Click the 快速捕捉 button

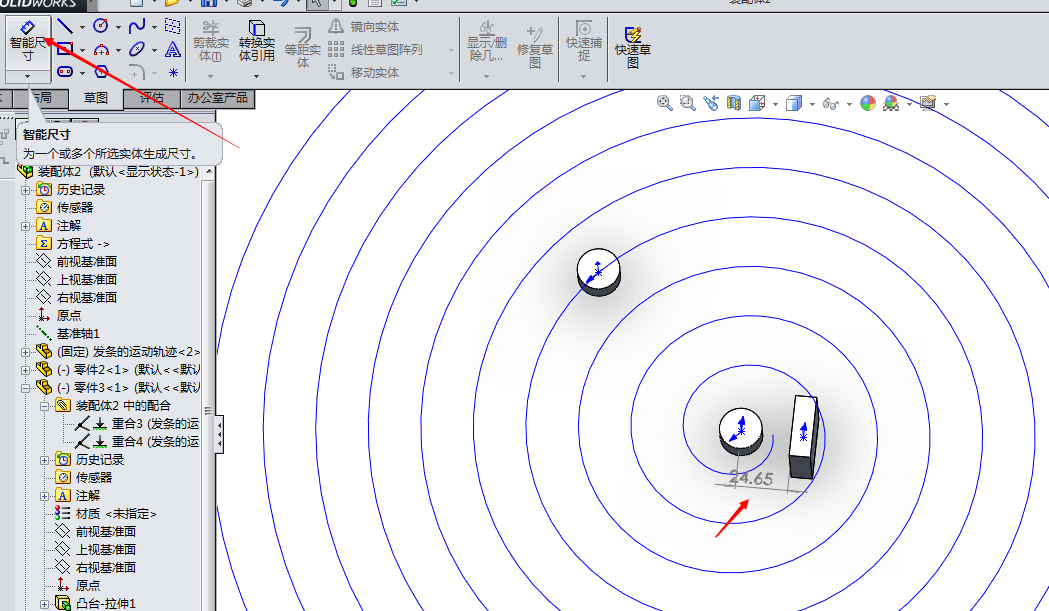click(584, 41)
